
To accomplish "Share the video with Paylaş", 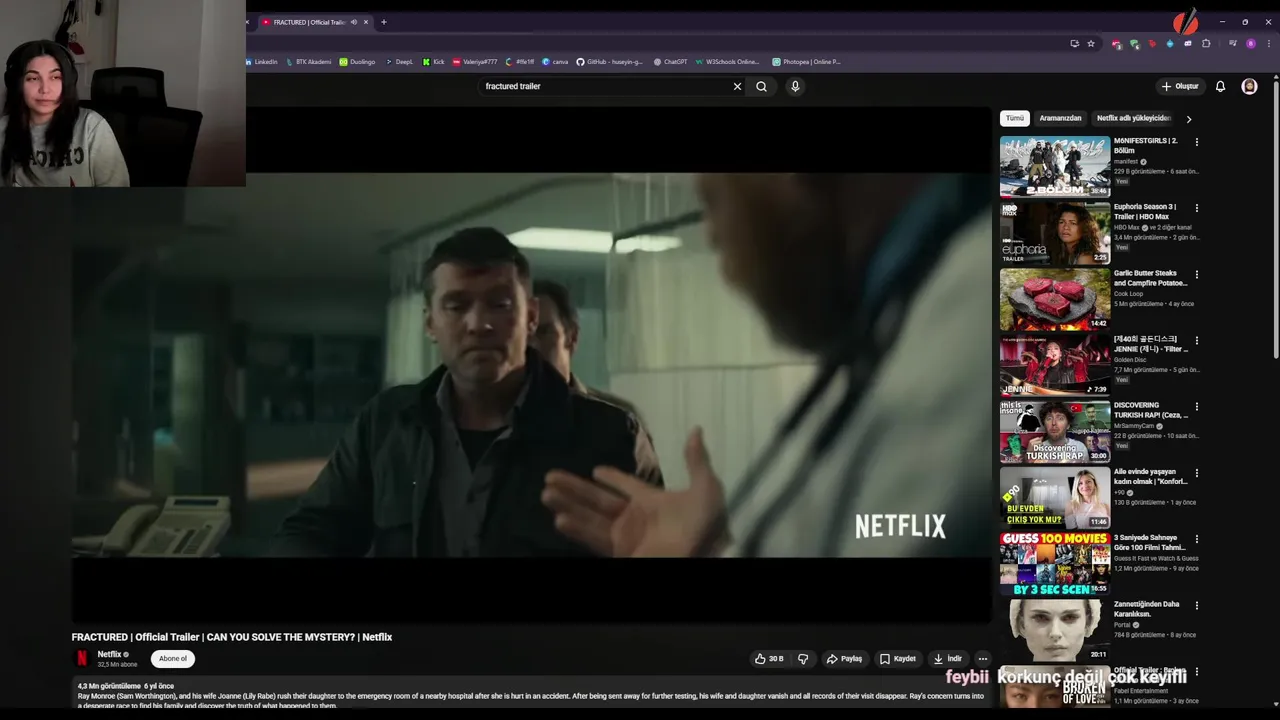I will (844, 659).
